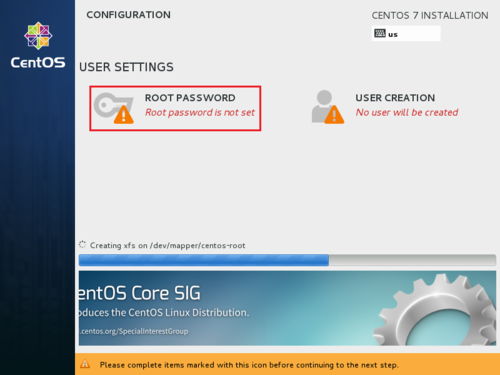Click orange warning triangle on user icon
This screenshot has width=500, height=375.
334,115
